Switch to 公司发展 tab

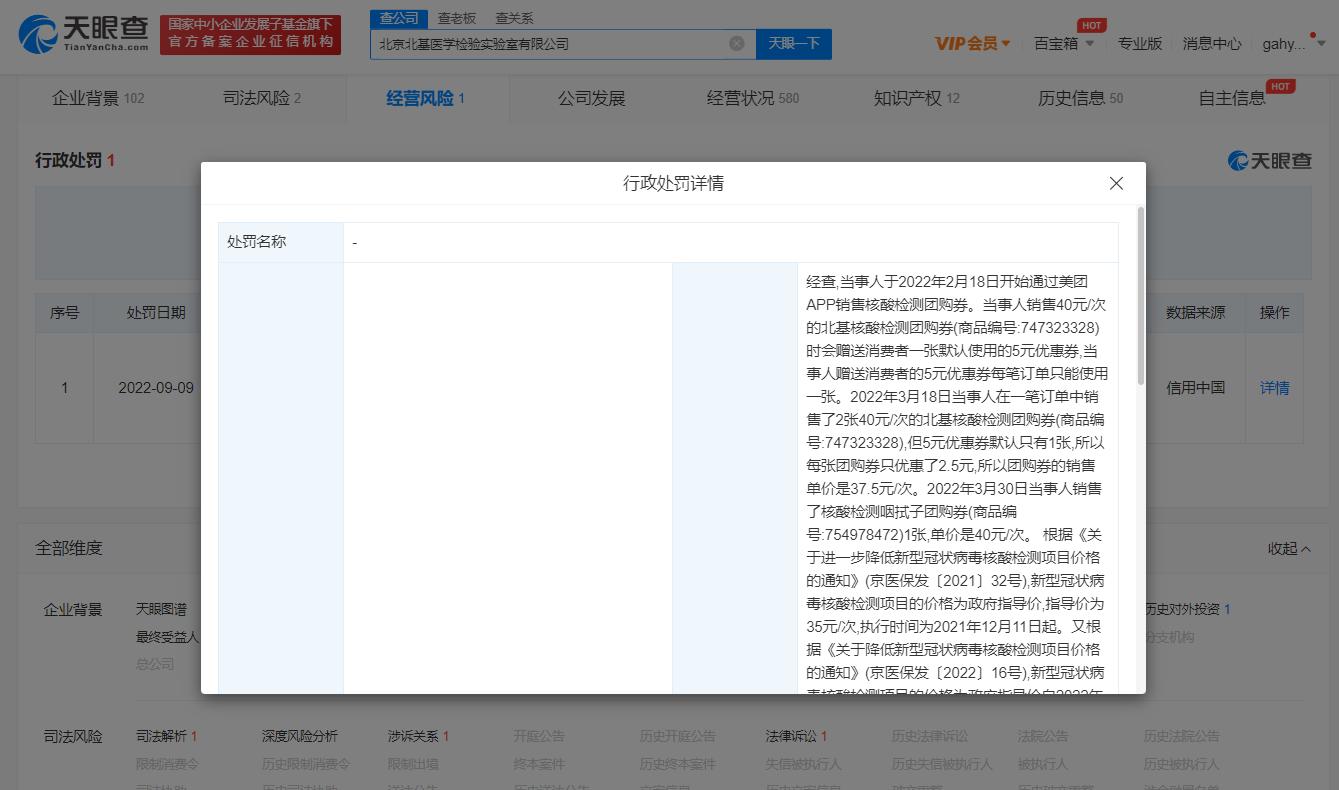tap(591, 98)
